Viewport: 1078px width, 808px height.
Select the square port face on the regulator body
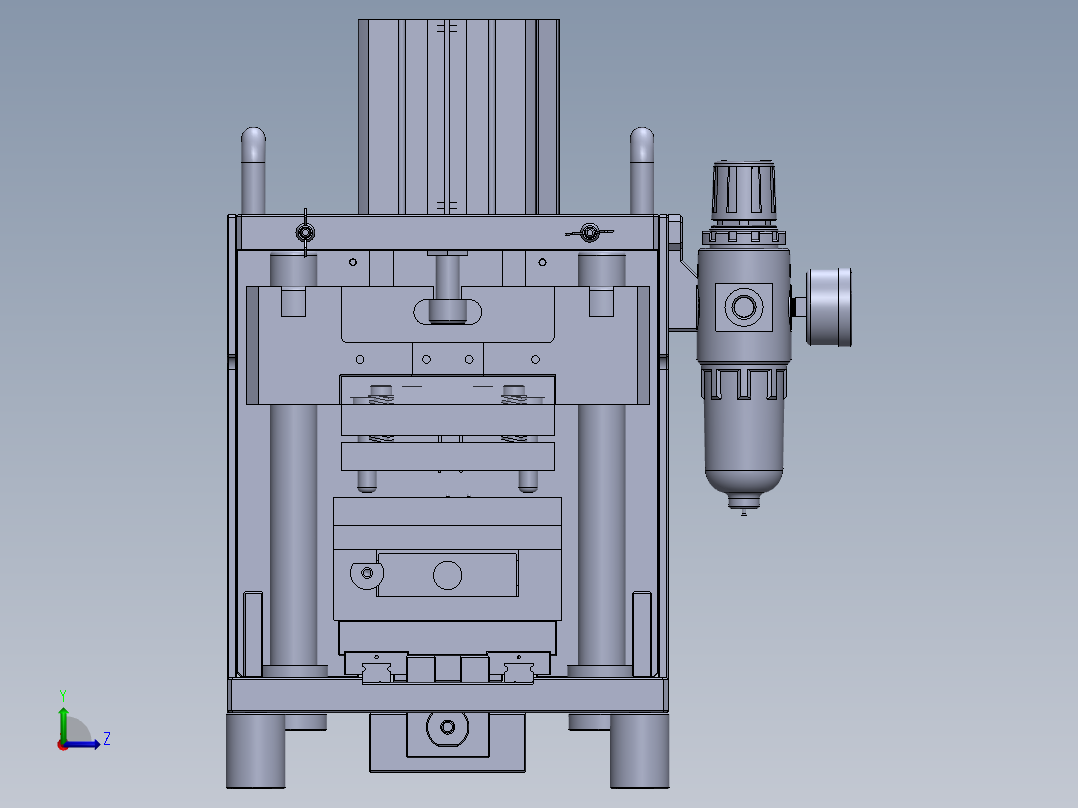[x=744, y=307]
